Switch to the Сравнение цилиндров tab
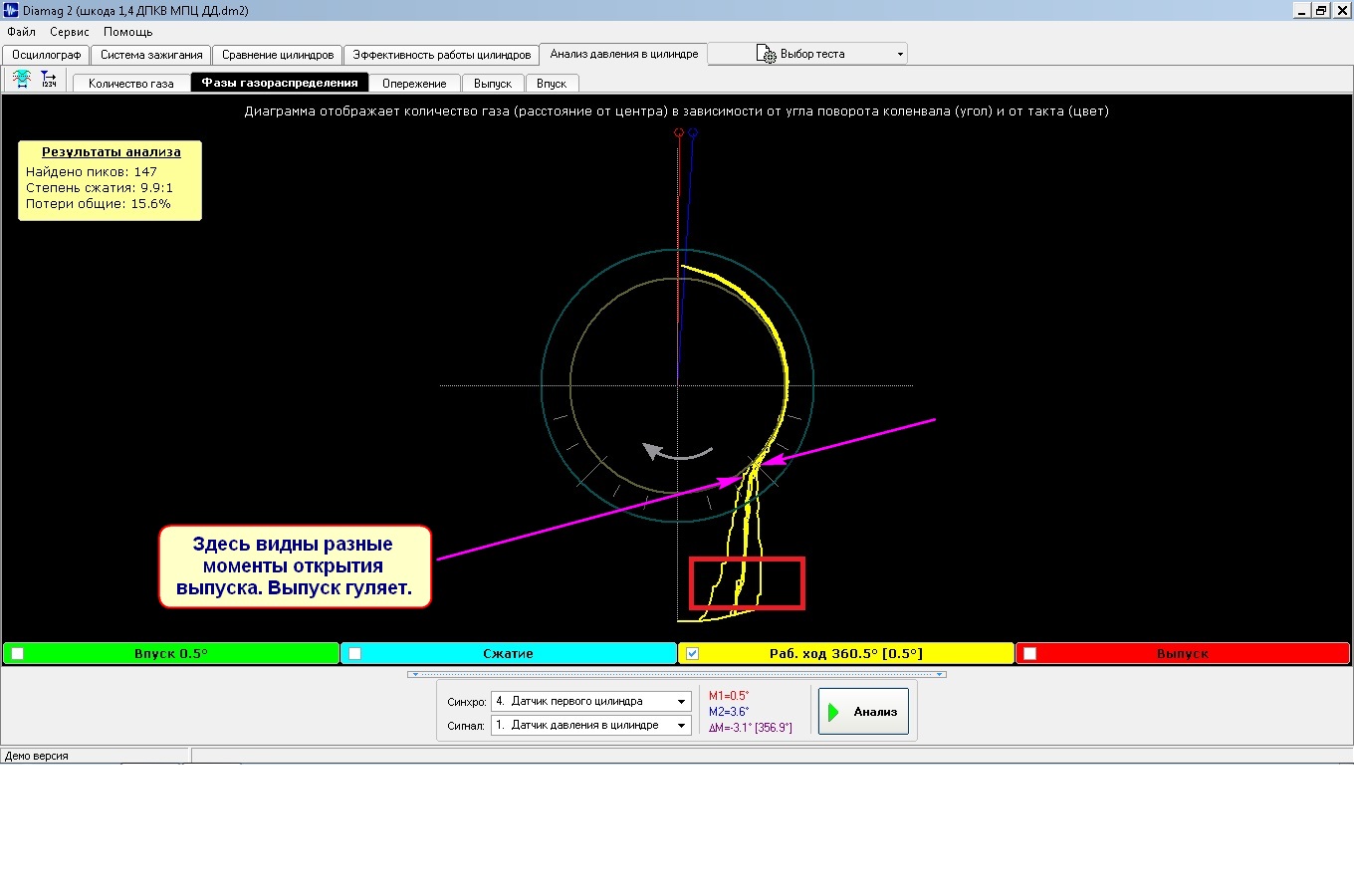Image resolution: width=1354 pixels, height=896 pixels. (278, 55)
